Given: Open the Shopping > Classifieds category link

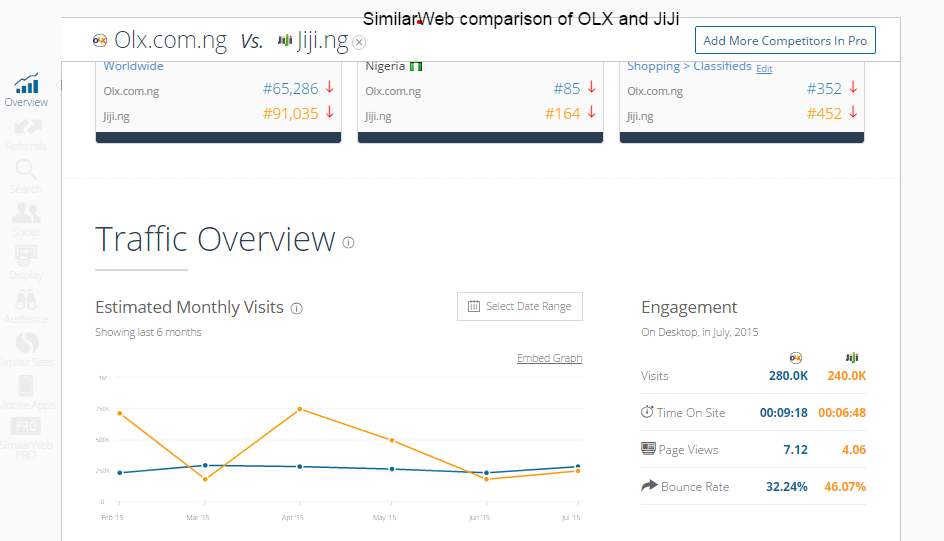Looking at the screenshot, I should point(689,66).
